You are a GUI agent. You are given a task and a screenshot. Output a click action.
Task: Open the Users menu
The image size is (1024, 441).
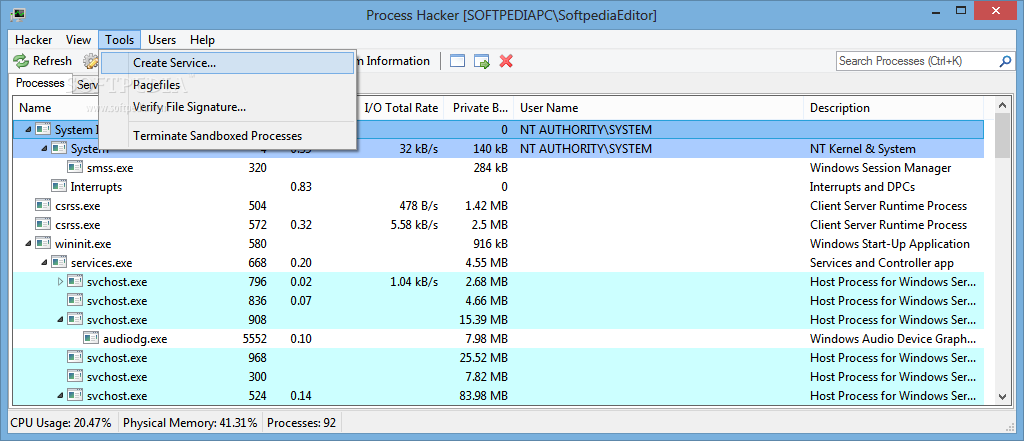pyautogui.click(x=161, y=40)
